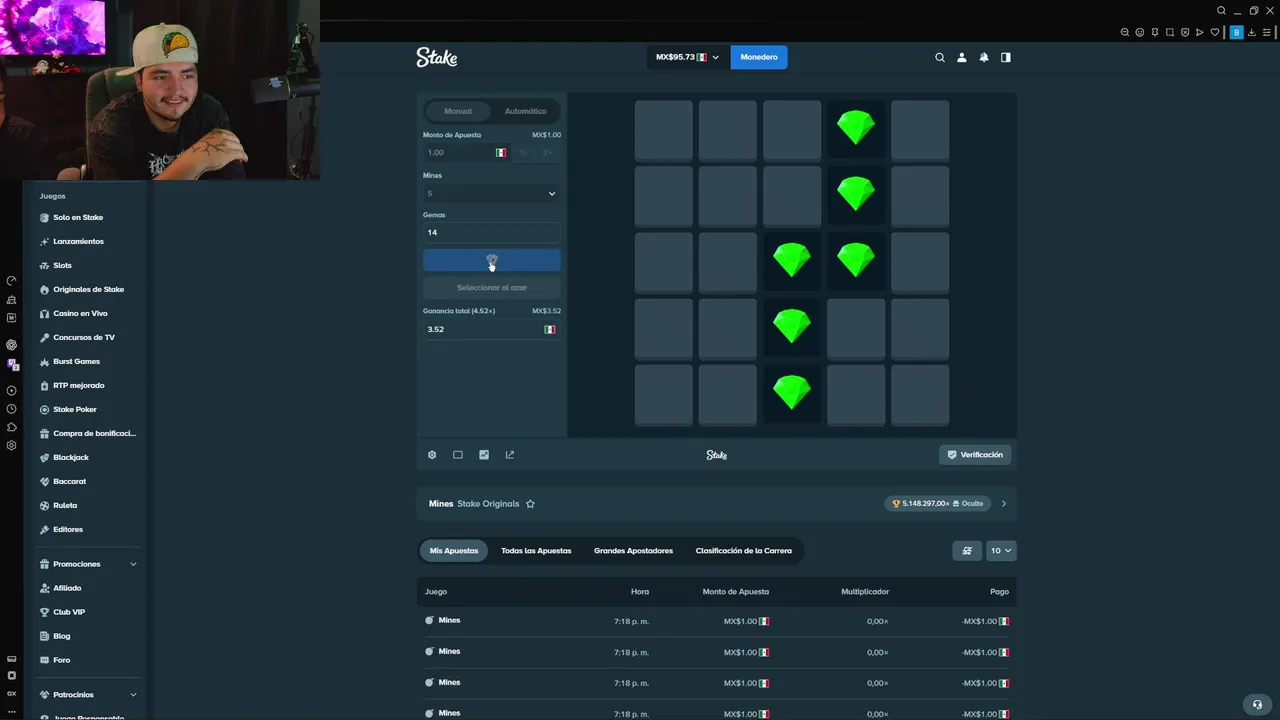Select the Grandes Apostadores tab
Screen dimensions: 1280x720
coord(633,551)
